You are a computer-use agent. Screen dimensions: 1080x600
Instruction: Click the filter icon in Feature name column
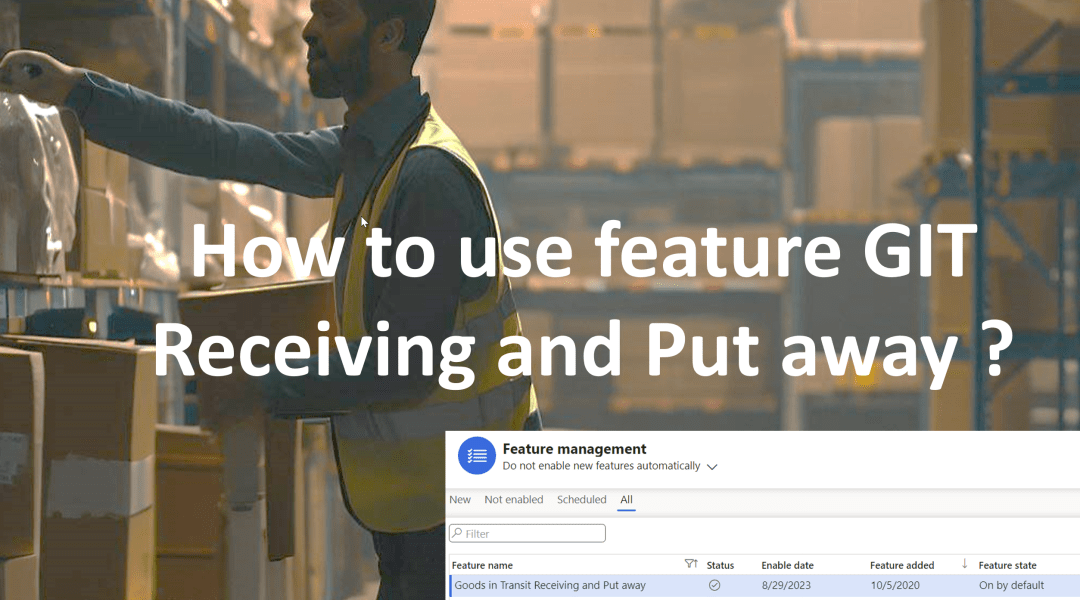click(690, 565)
